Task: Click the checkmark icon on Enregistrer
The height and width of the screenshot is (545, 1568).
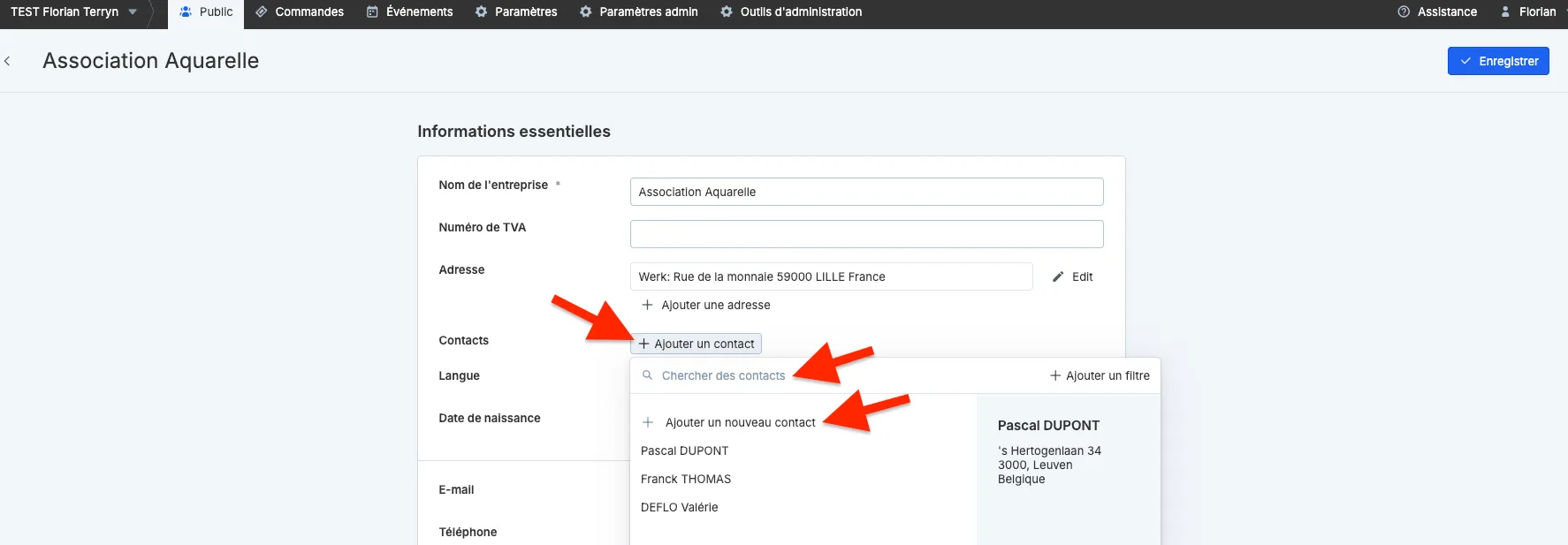Action: (1465, 61)
